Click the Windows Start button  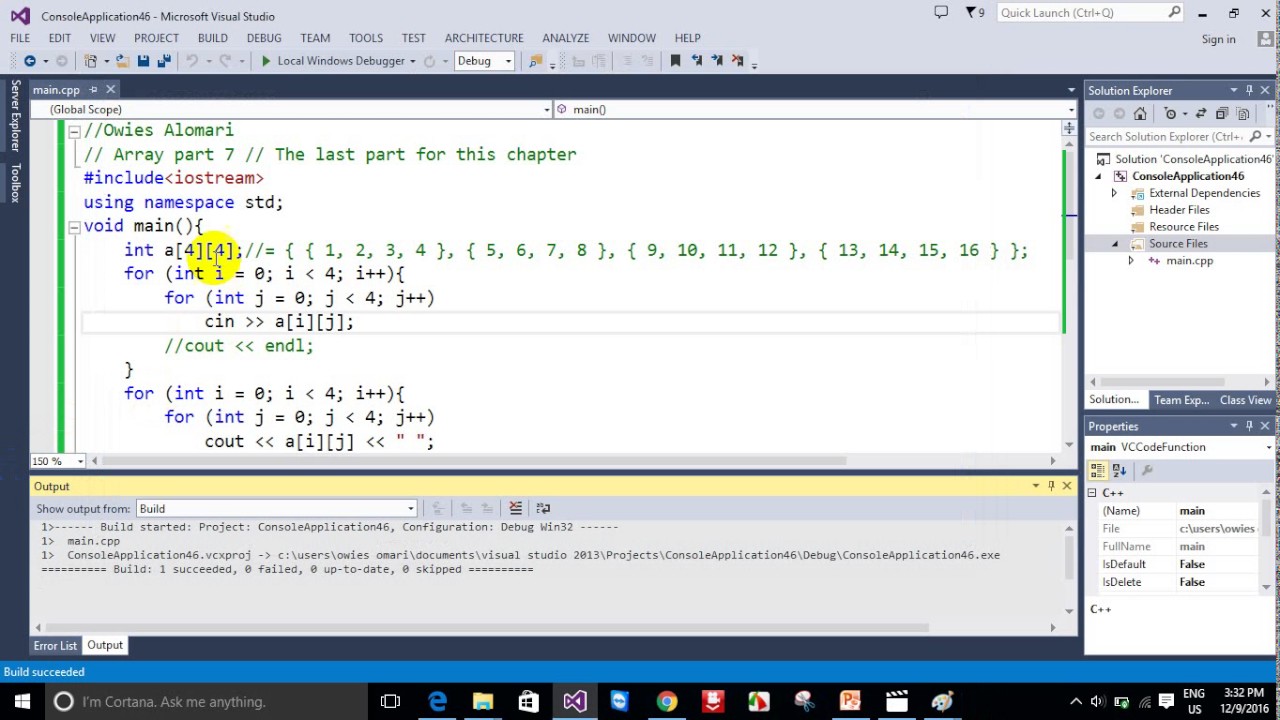(x=22, y=702)
